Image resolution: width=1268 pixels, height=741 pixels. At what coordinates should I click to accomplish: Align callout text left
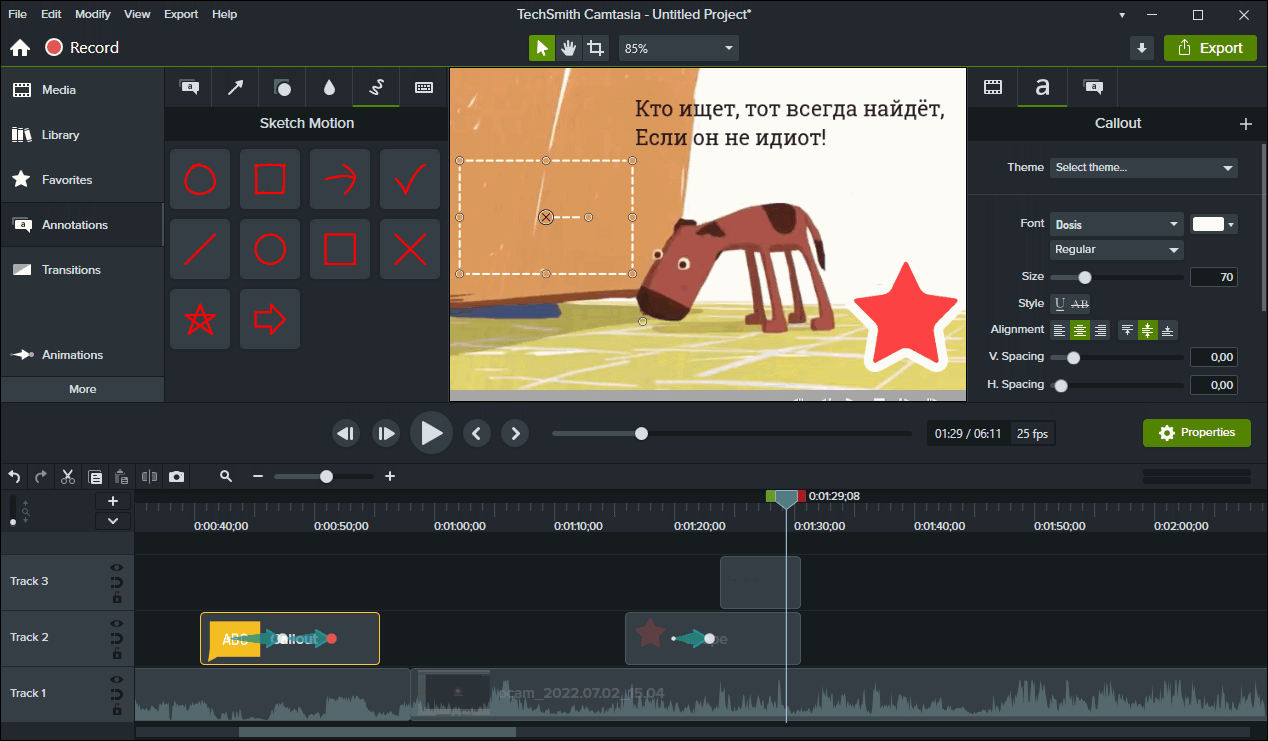(1060, 330)
